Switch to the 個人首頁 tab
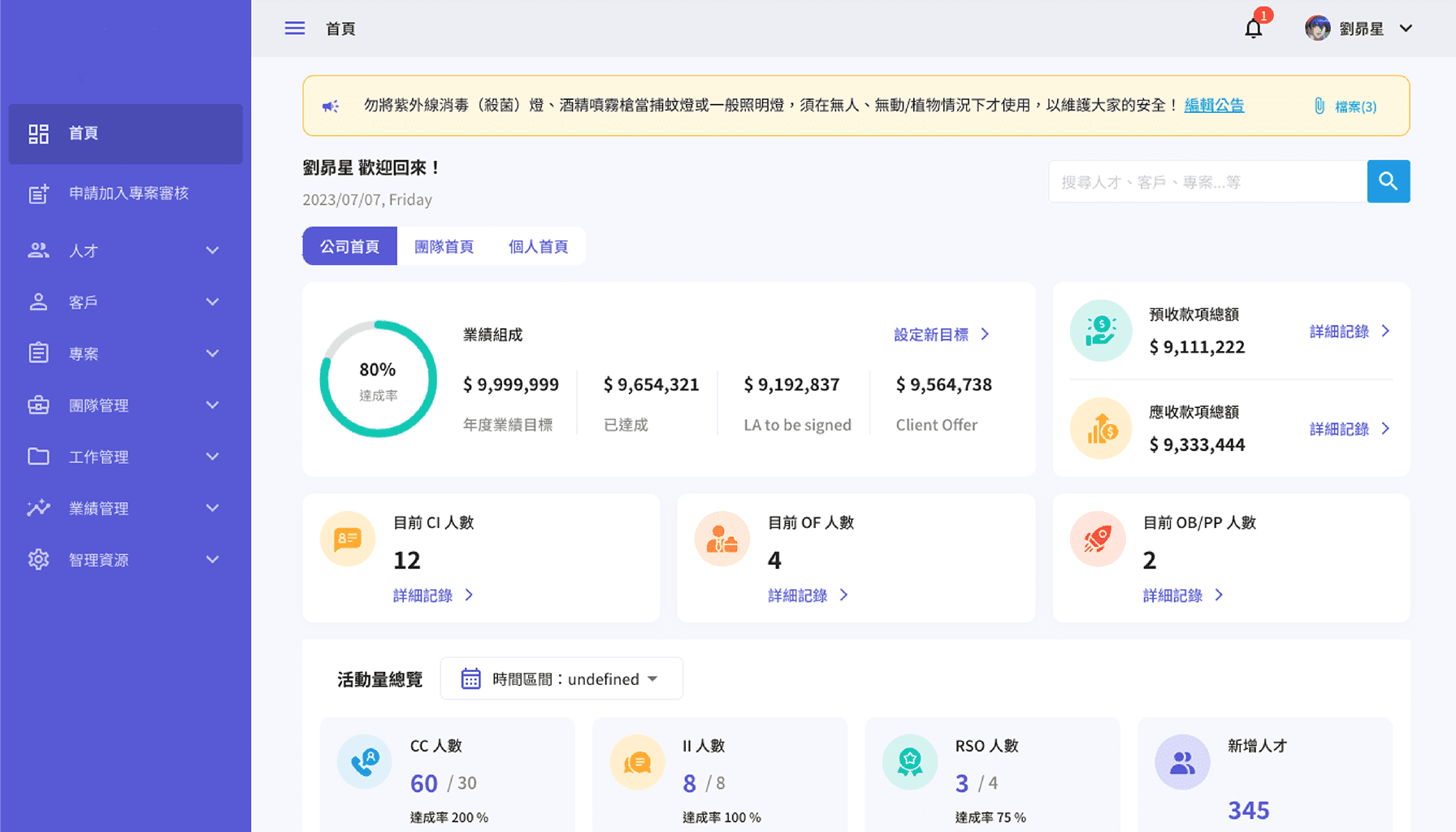 [537, 245]
